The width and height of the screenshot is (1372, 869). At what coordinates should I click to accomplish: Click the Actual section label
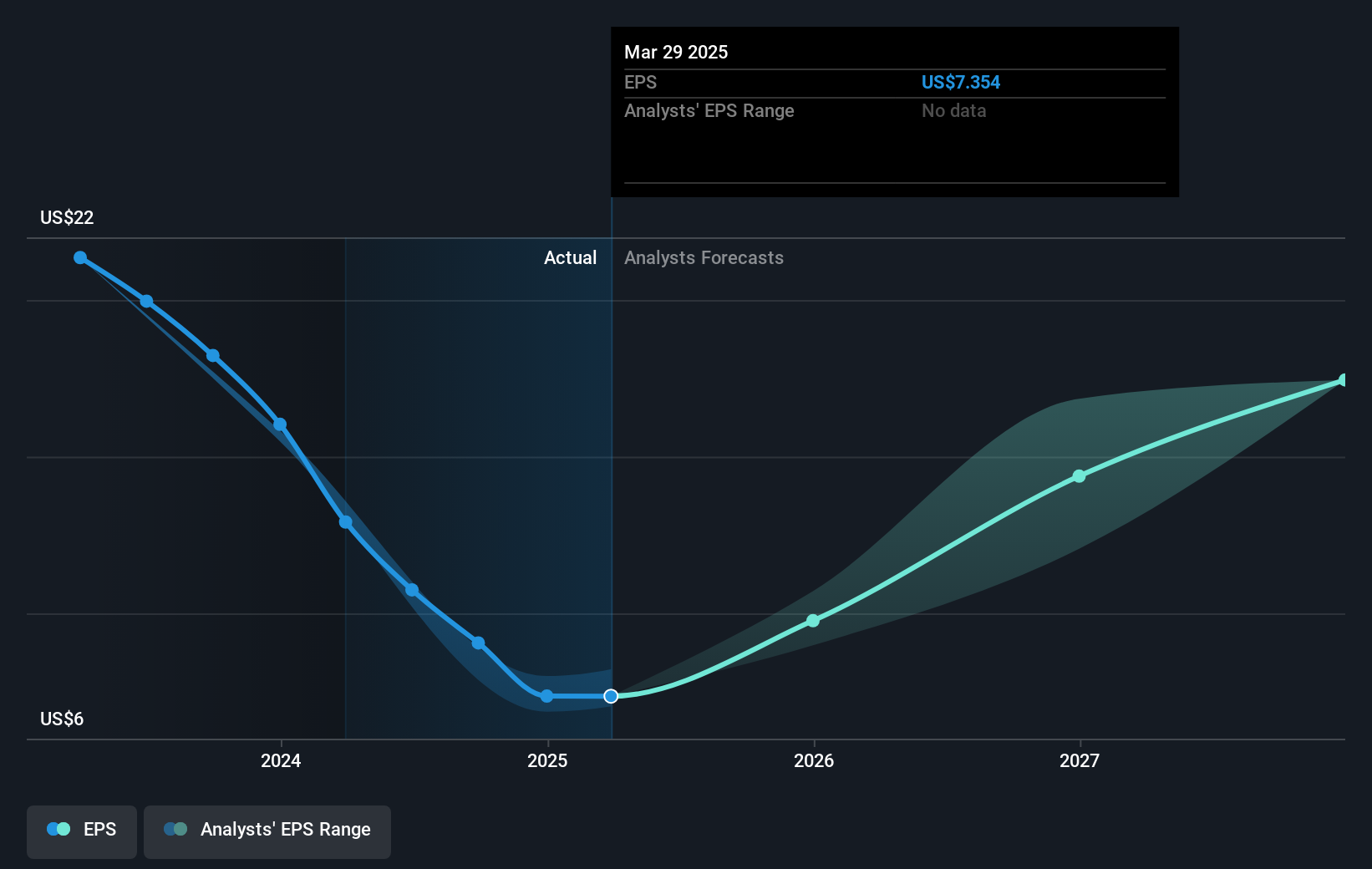pos(571,257)
